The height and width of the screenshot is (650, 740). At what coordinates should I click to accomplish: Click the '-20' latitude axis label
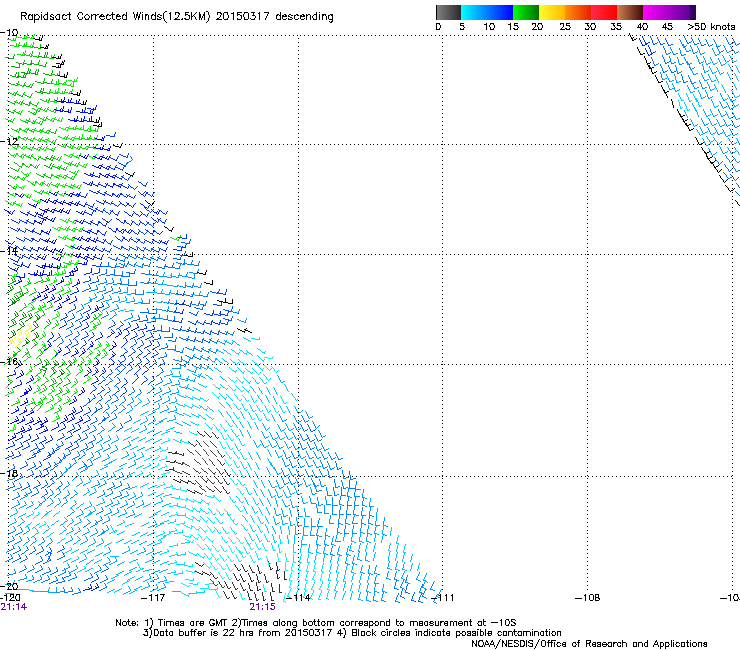click(x=9, y=586)
